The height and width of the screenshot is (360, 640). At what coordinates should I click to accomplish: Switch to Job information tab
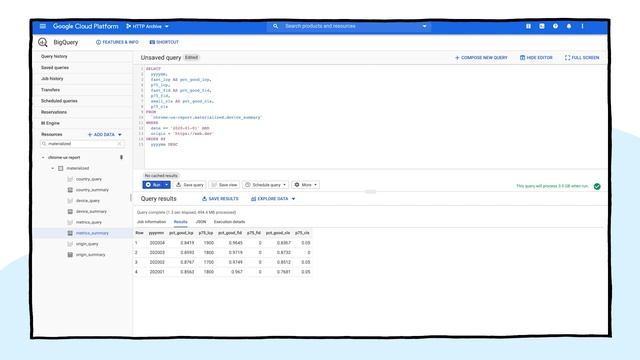(x=151, y=222)
